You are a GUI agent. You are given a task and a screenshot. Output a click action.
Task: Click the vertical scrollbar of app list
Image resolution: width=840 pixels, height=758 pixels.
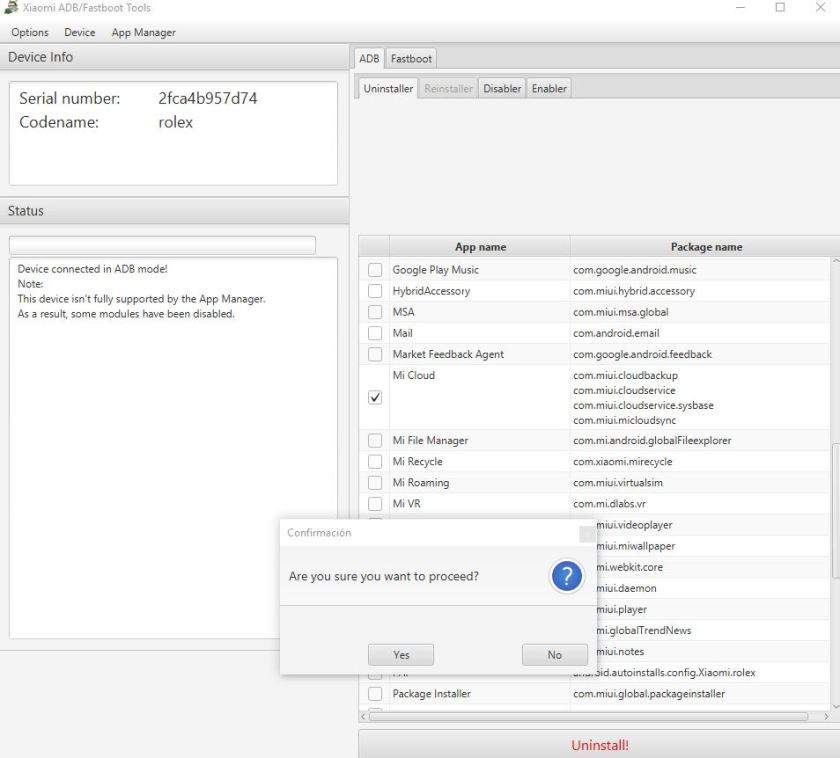click(836, 510)
